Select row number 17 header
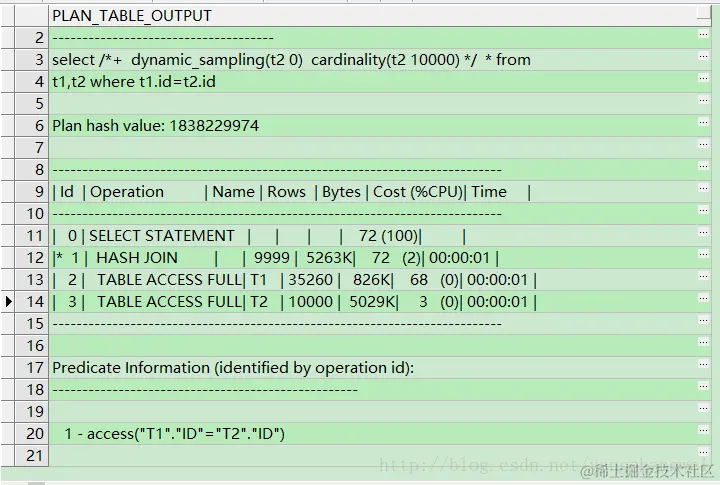 31,368
